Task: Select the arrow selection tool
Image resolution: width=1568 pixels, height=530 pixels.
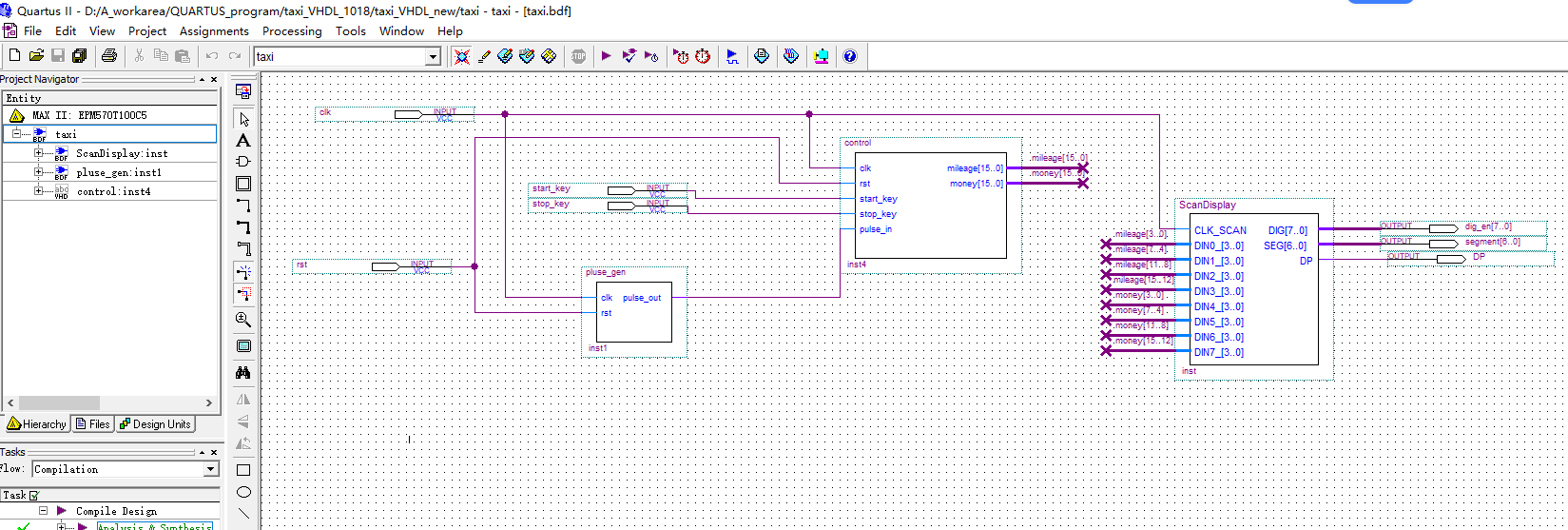Action: pyautogui.click(x=243, y=119)
